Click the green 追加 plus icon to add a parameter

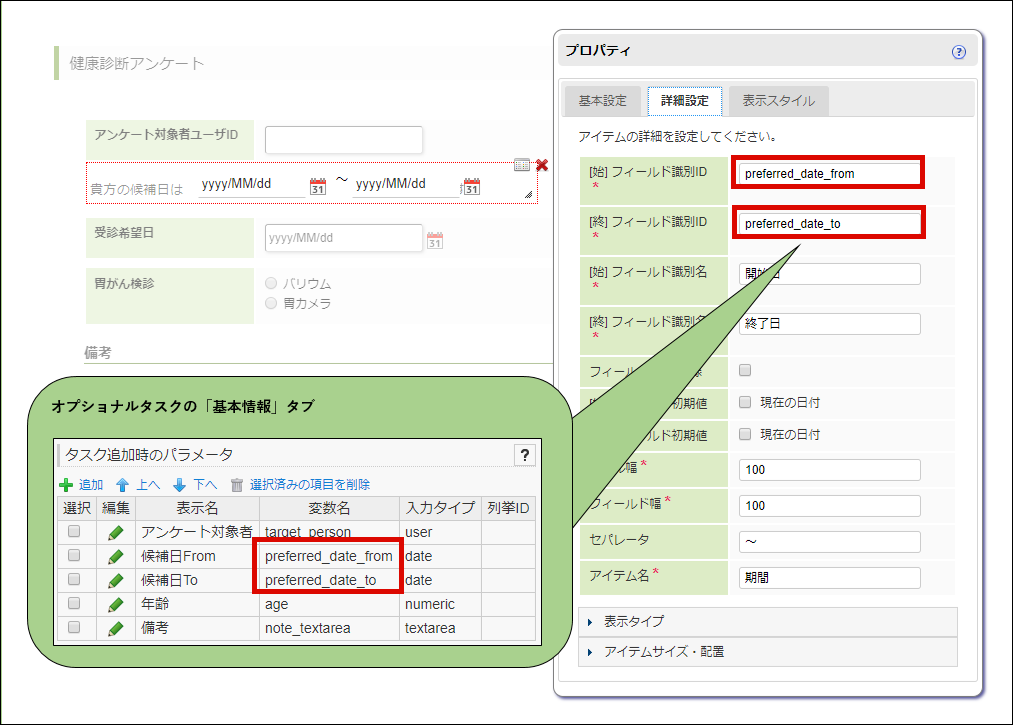click(x=66, y=483)
